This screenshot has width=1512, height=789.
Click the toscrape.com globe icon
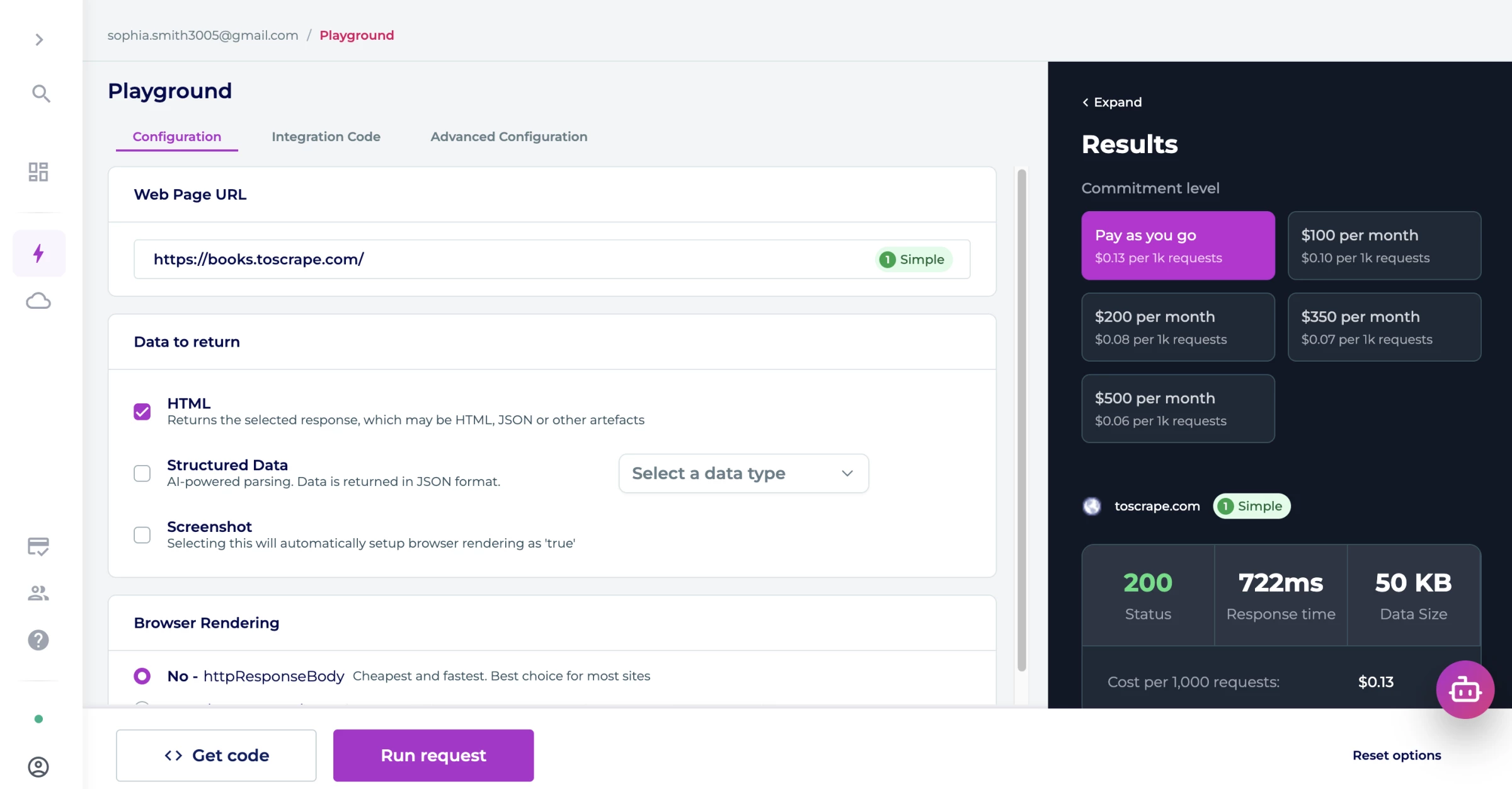1092,506
